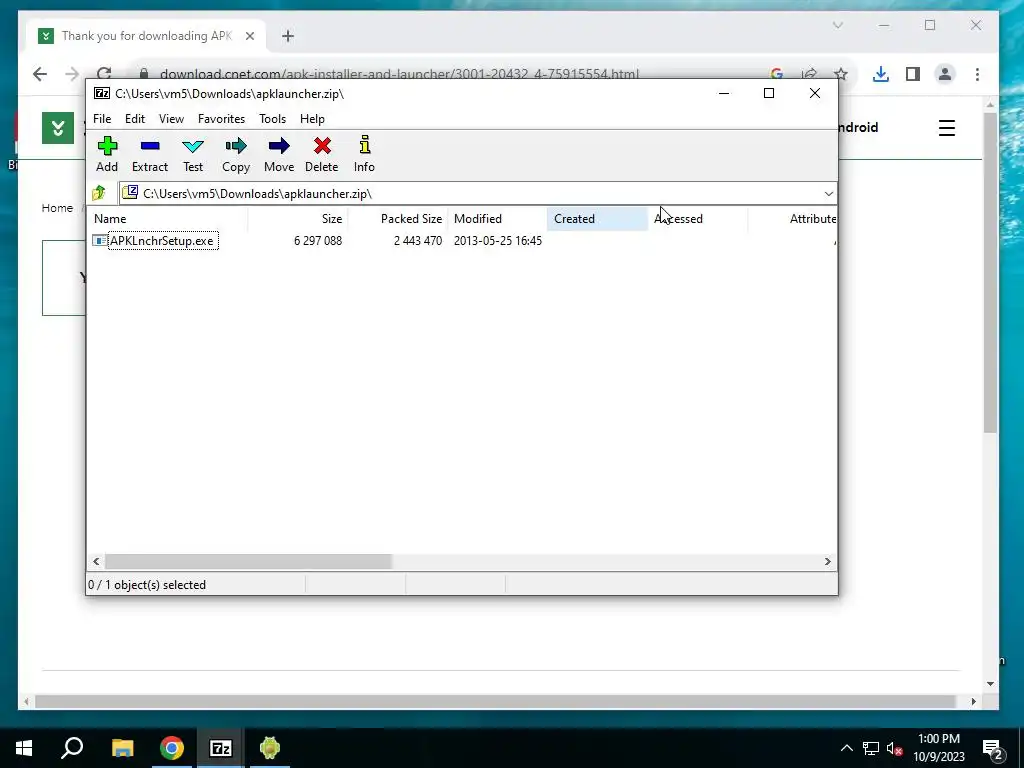Open a new Chrome tab with plus button
Image resolution: width=1024 pixels, height=768 pixels.
coord(288,36)
